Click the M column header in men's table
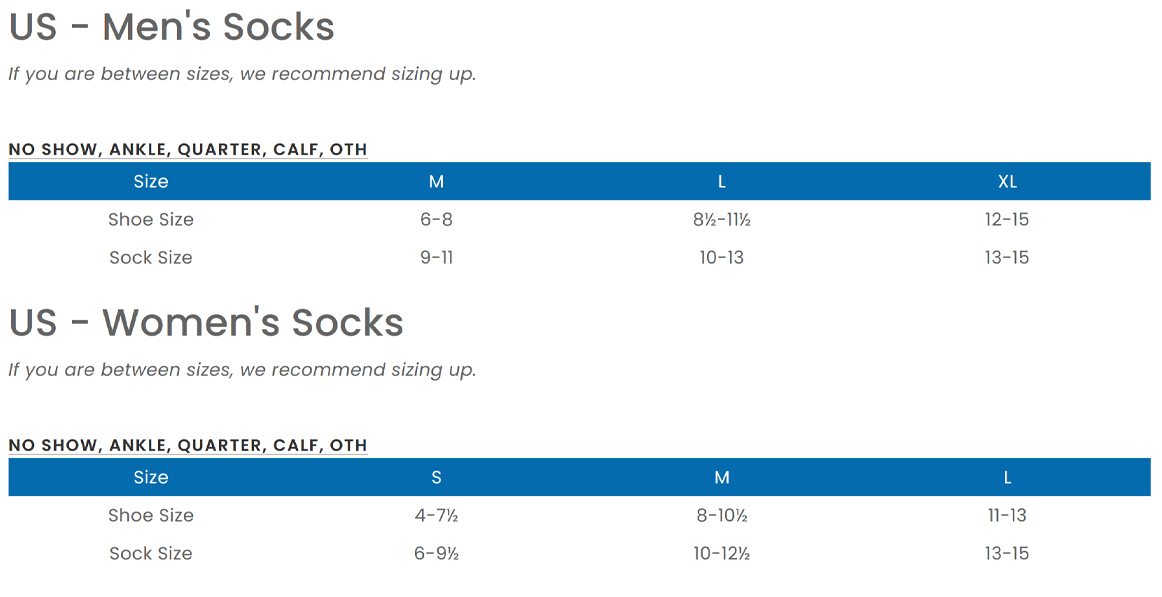 [x=436, y=182]
